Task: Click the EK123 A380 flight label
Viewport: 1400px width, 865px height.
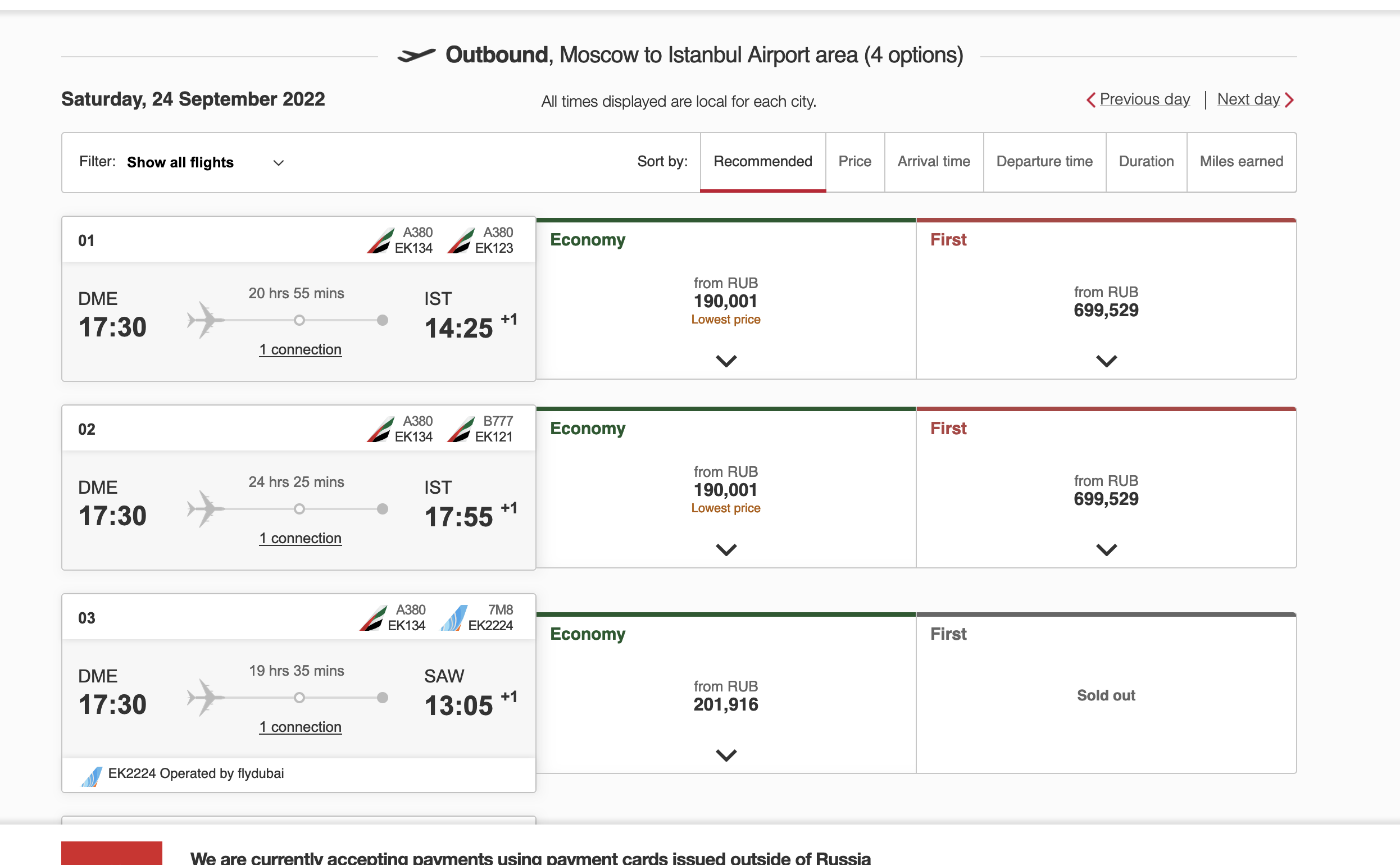Action: point(494,240)
